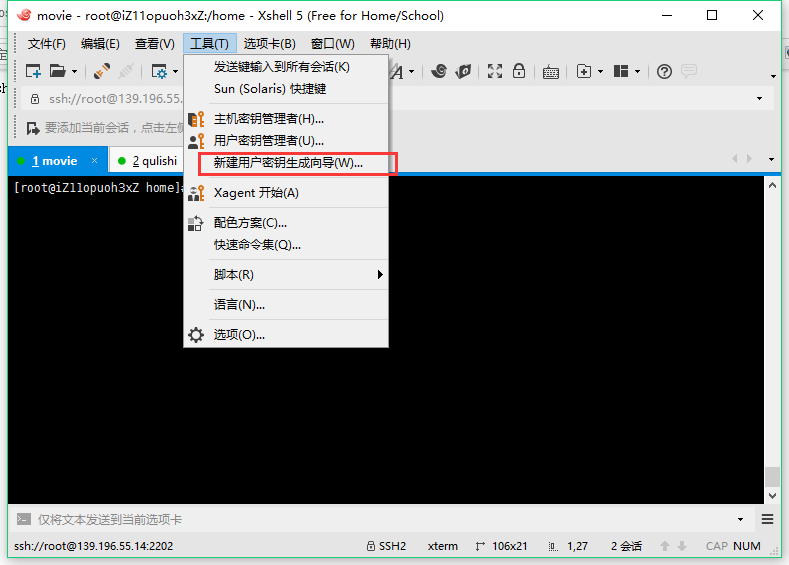
Task: Expand the address bar history dropdown
Action: 759,99
